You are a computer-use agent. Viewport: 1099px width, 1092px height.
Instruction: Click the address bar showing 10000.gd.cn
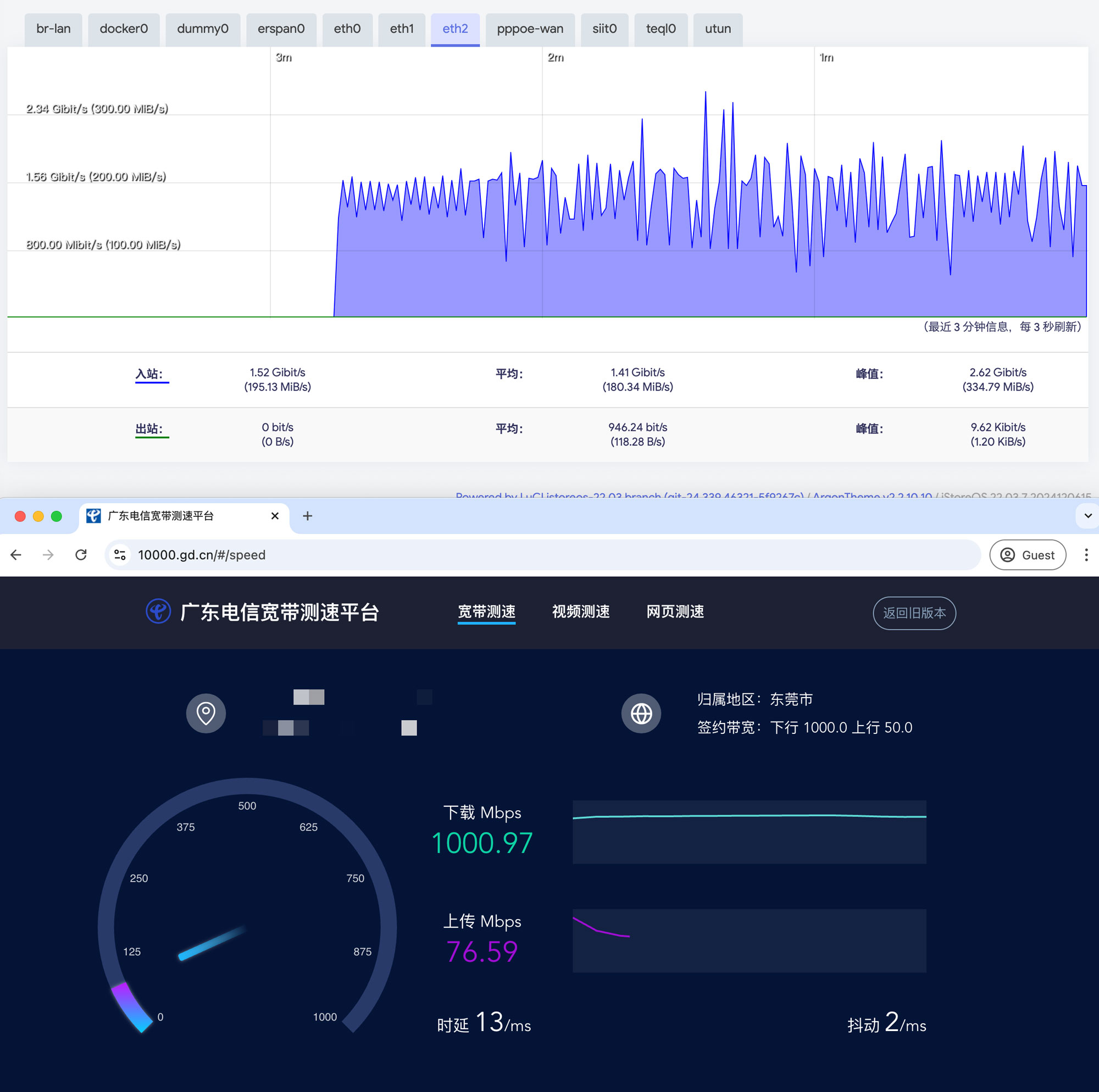pos(512,555)
